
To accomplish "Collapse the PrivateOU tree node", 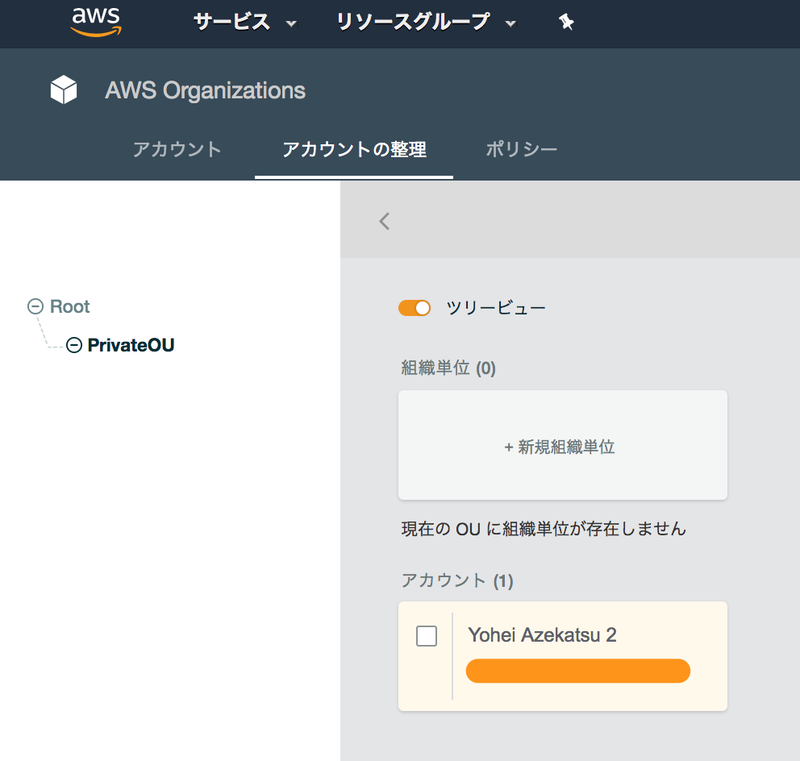I will (74, 345).
